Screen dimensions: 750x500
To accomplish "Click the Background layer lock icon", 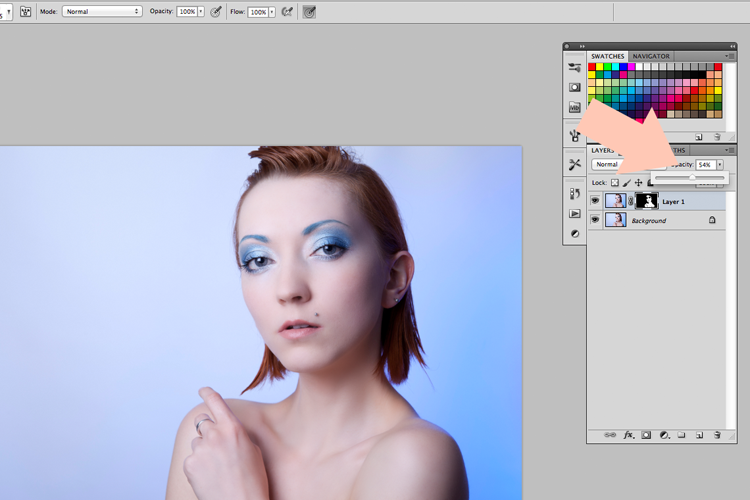I will [x=712, y=220].
